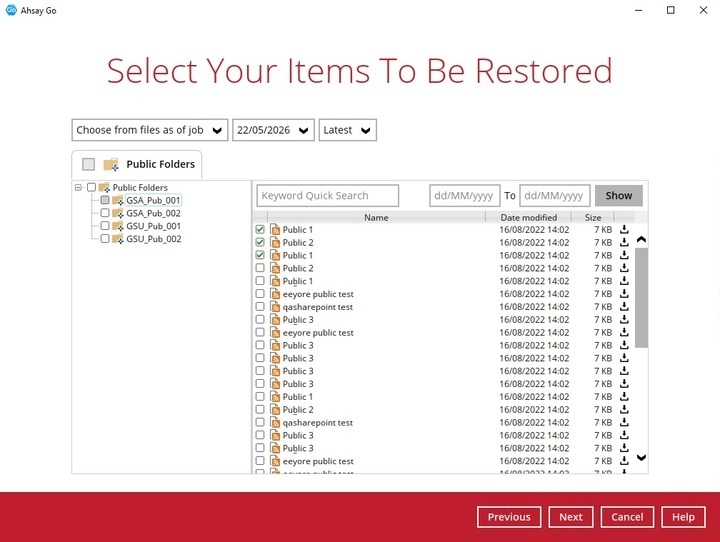
Task: Select GSU_Pub_002 in the folder tree
Action: (x=153, y=239)
